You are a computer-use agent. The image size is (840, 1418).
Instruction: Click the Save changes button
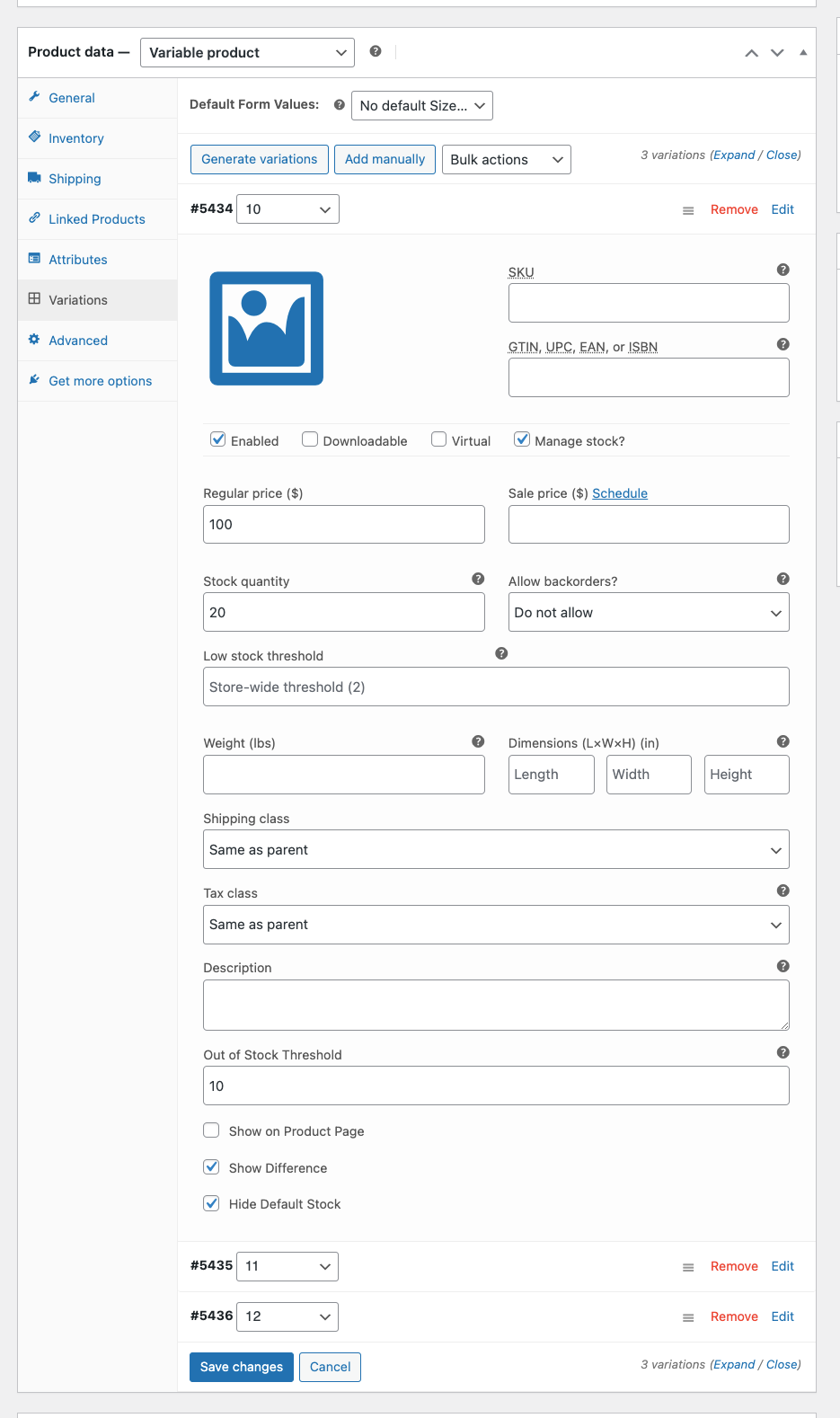click(241, 1367)
